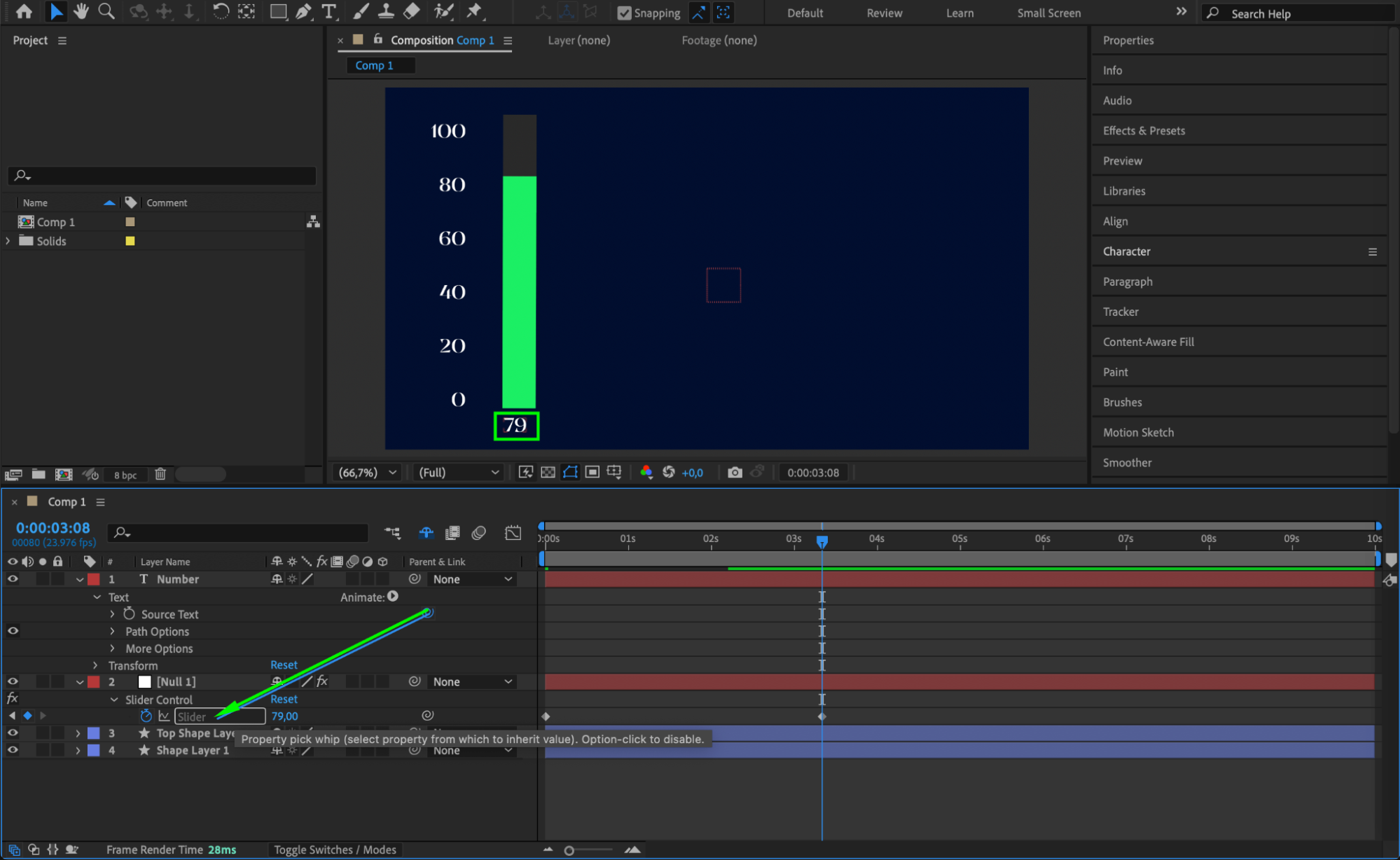
Task: Open resolution dropdown showing Full
Action: click(458, 473)
